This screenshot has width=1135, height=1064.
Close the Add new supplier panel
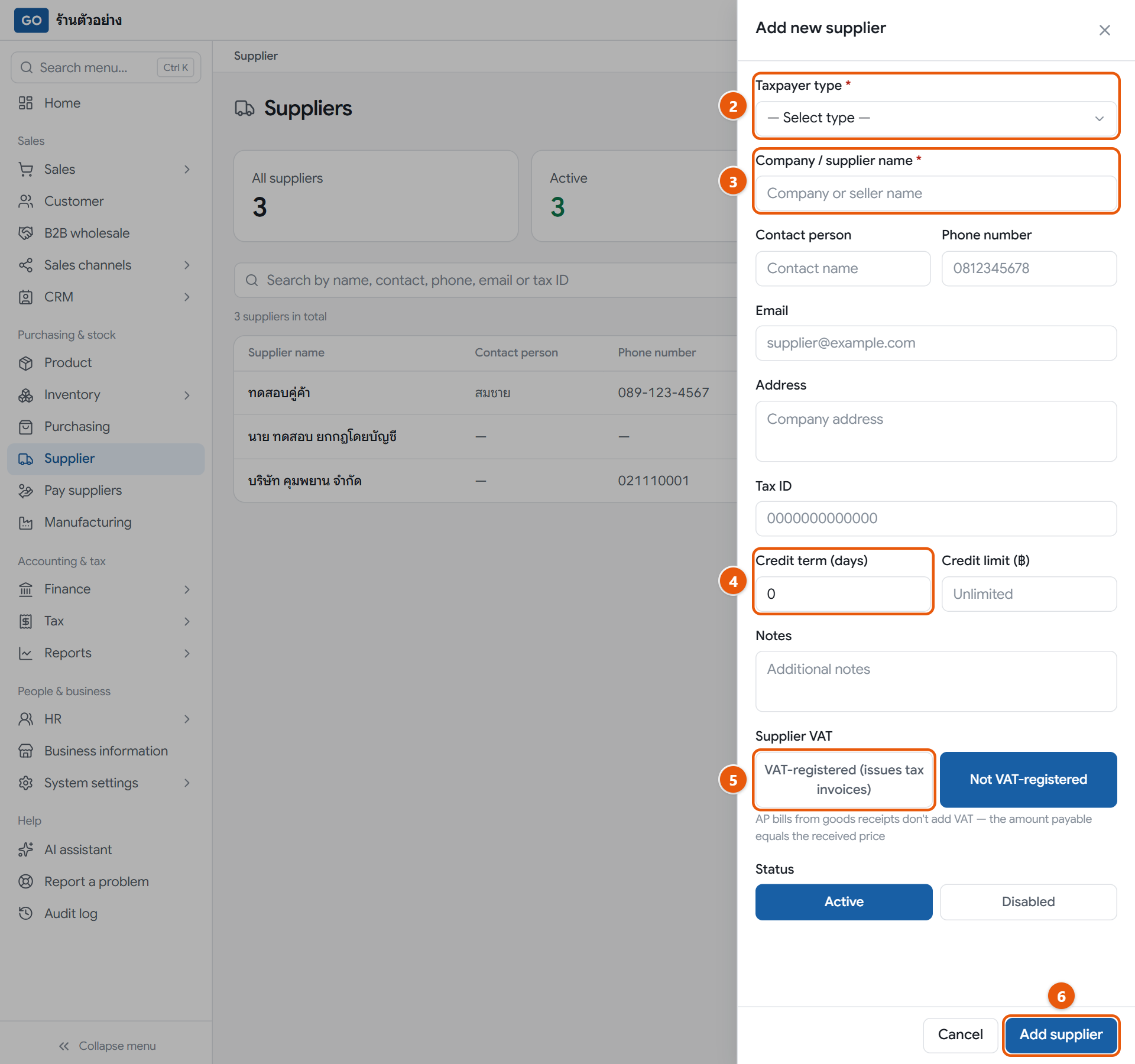[x=1104, y=30]
